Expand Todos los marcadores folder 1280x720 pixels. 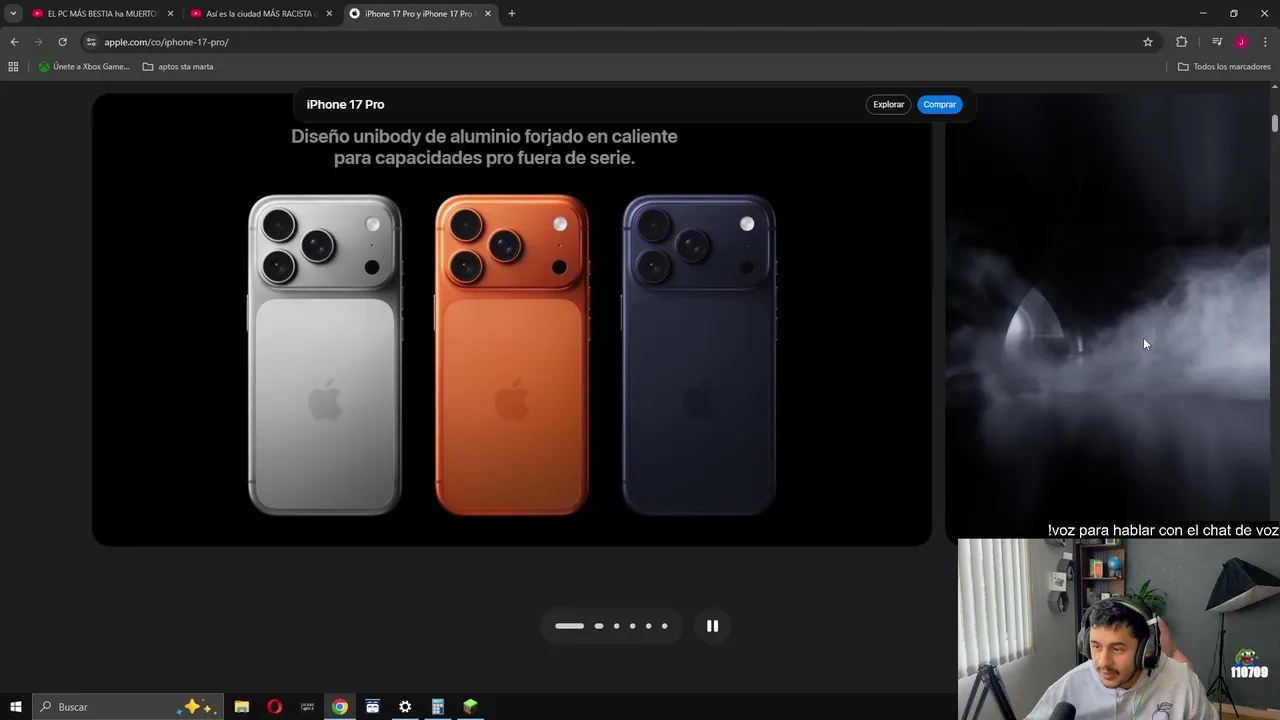pyautogui.click(x=1224, y=67)
